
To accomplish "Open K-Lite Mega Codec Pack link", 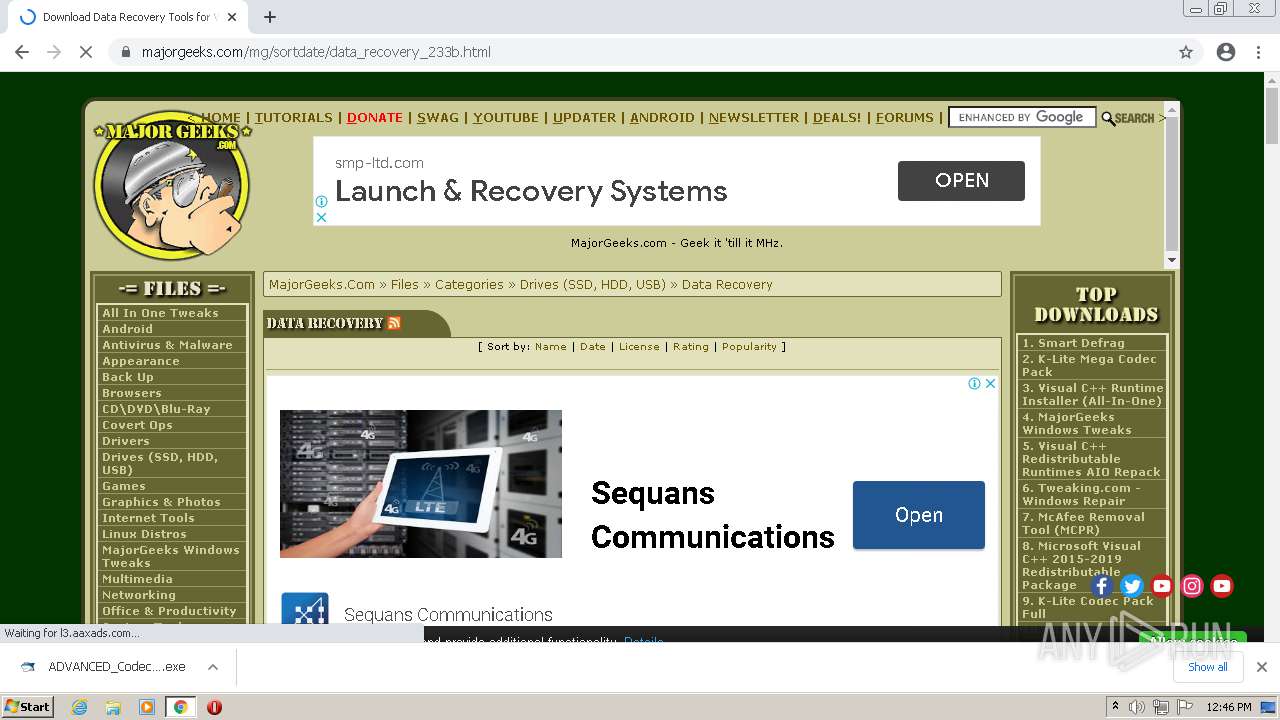I will (x=1092, y=365).
